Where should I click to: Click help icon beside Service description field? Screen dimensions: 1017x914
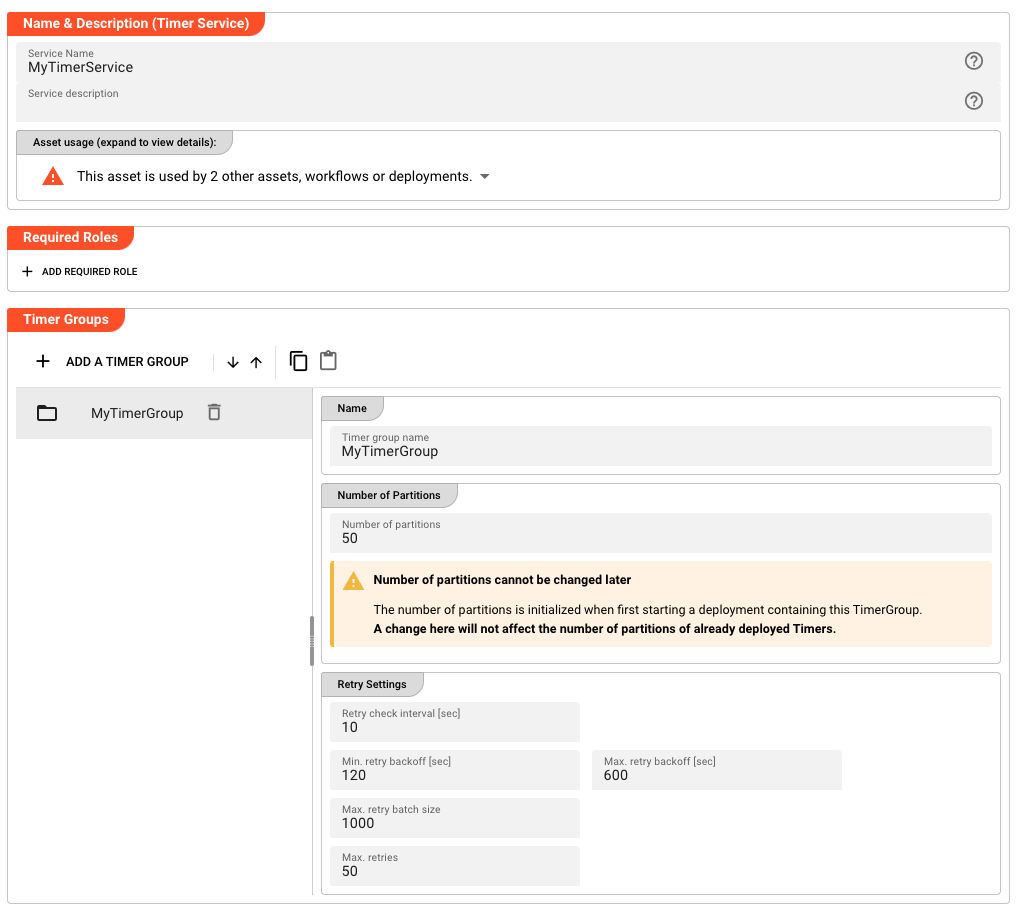pos(973,101)
